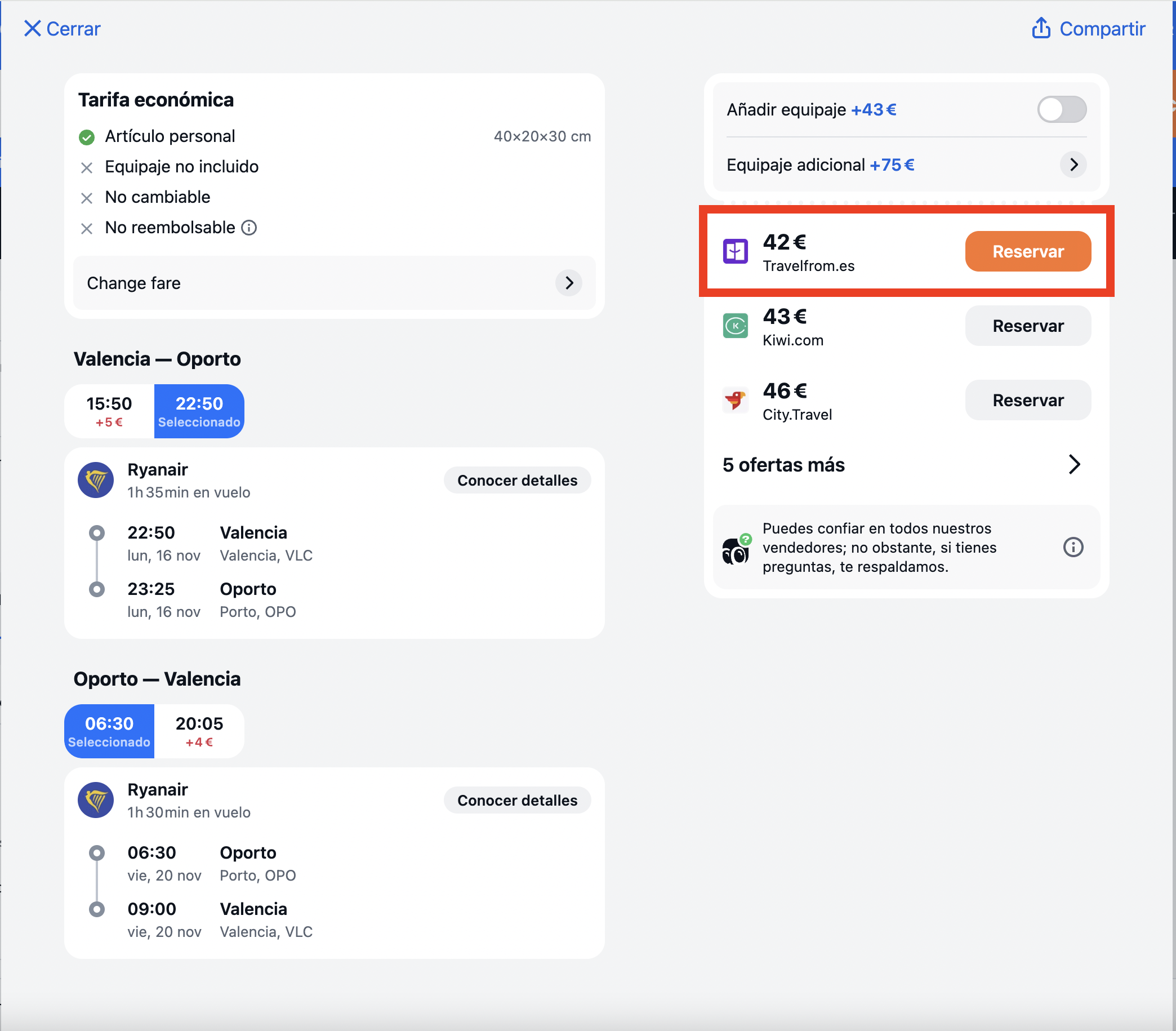Click the 23:25 arrival time in Oporto

click(151, 589)
